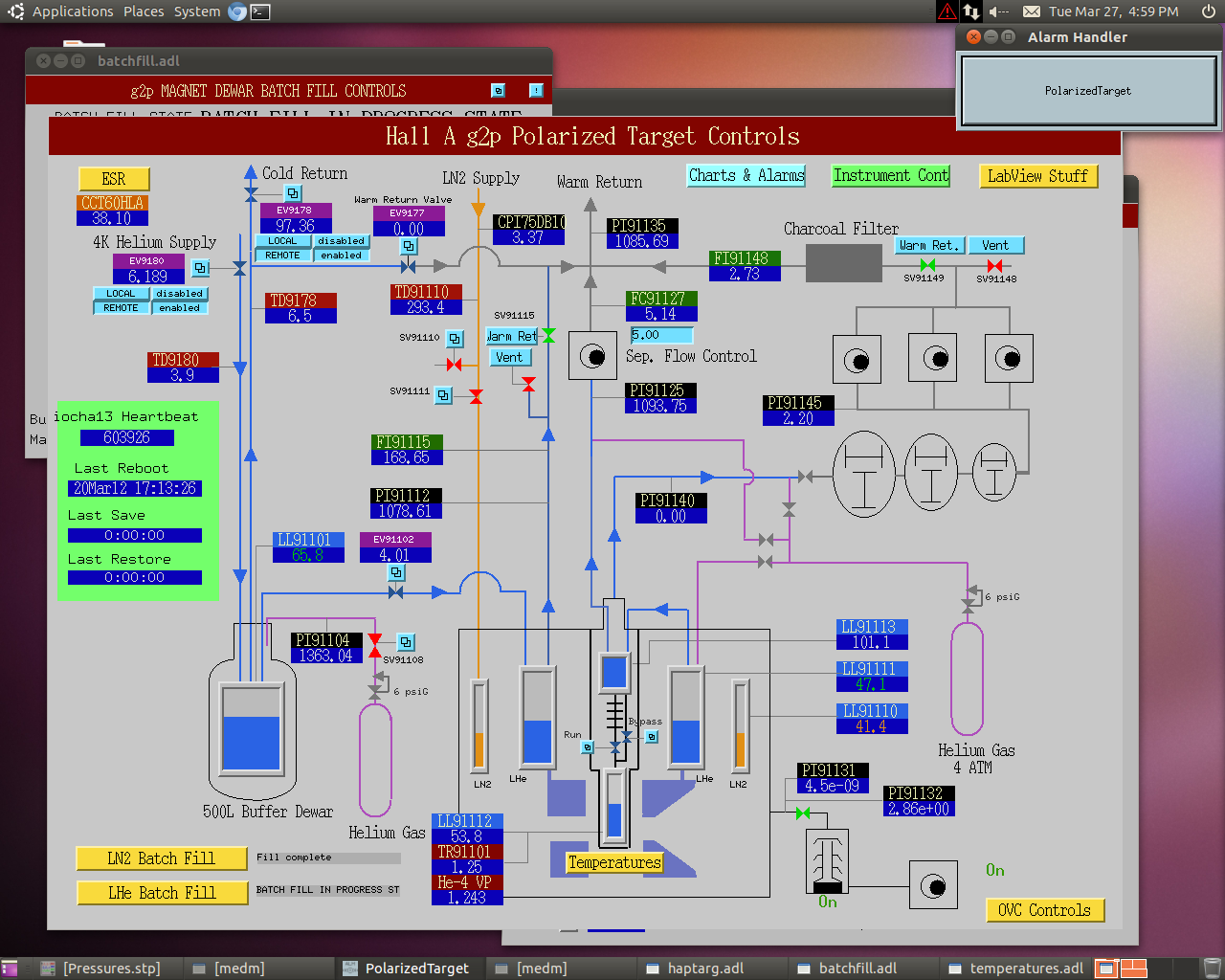Screen dimensions: 1225x980
Task: Open the Temperatures button
Action: pyautogui.click(x=614, y=862)
